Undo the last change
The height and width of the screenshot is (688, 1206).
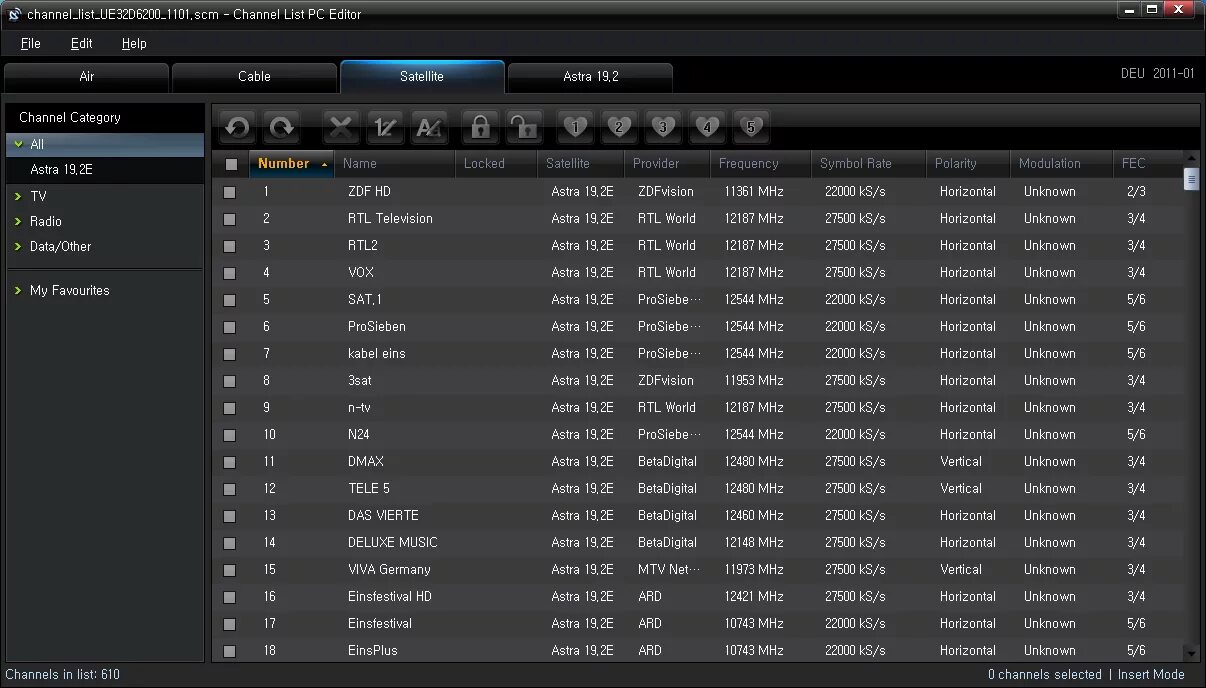pyautogui.click(x=238, y=127)
